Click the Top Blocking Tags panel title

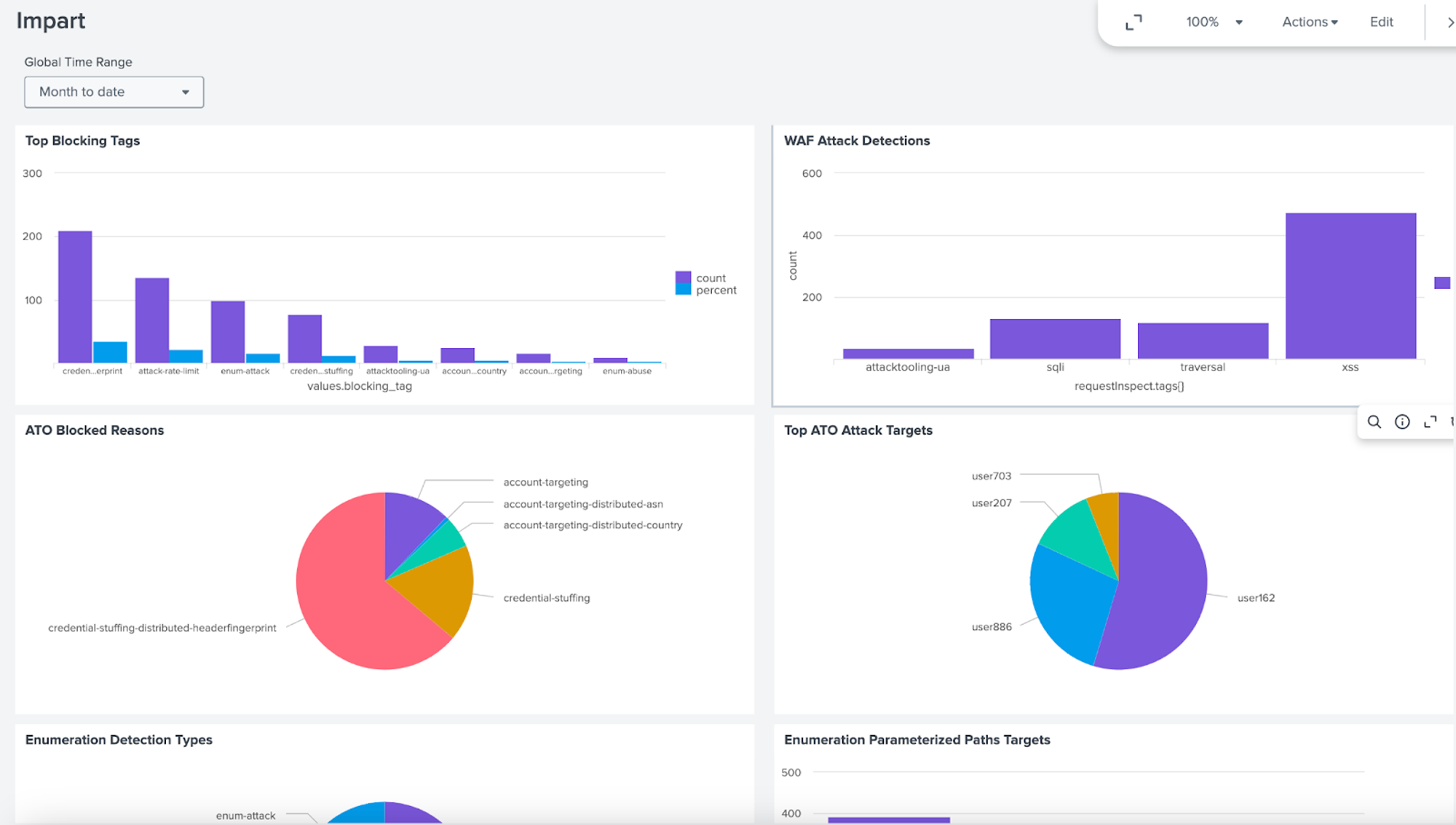click(82, 141)
